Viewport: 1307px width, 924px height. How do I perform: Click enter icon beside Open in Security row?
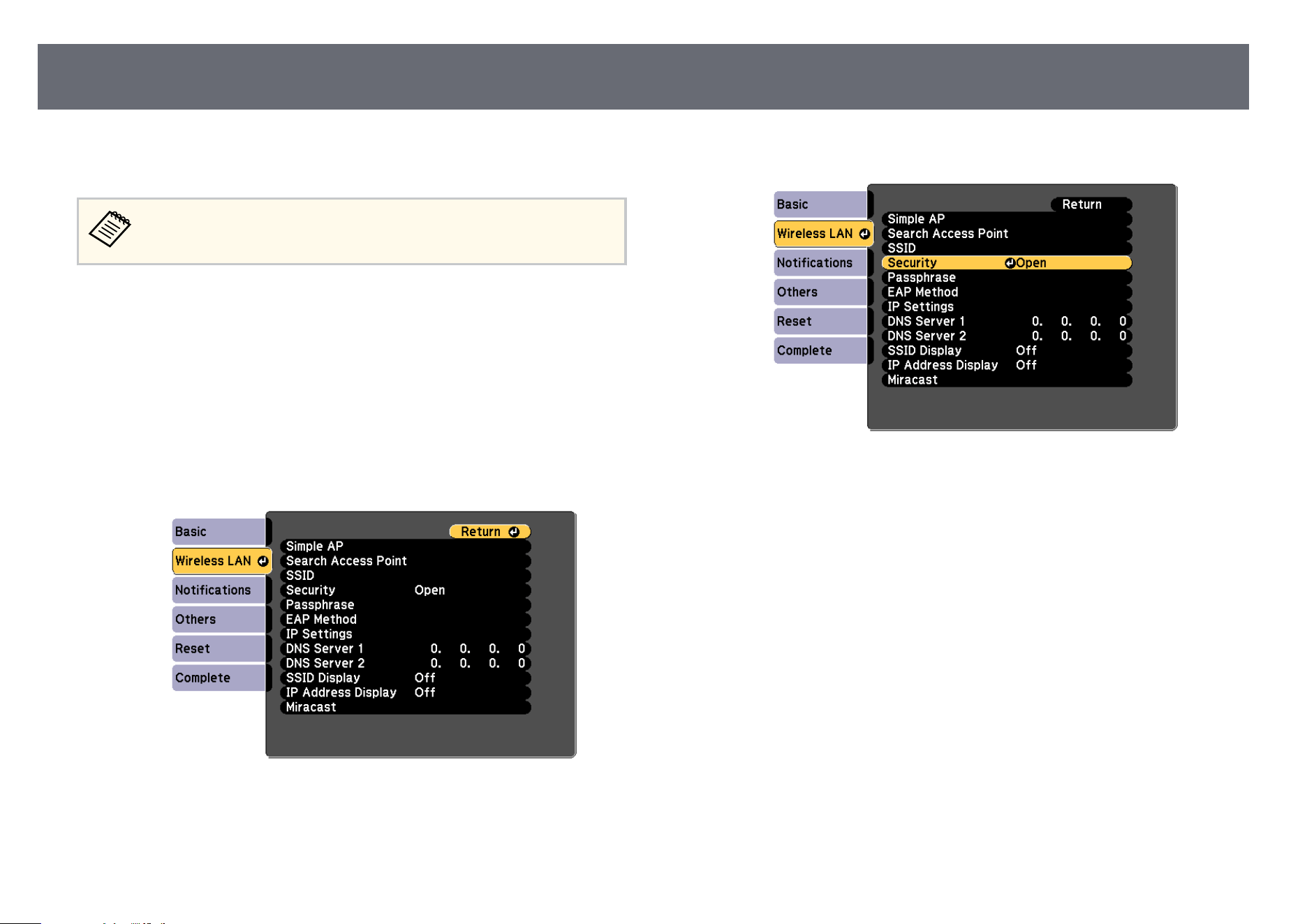pyautogui.click(x=1010, y=263)
